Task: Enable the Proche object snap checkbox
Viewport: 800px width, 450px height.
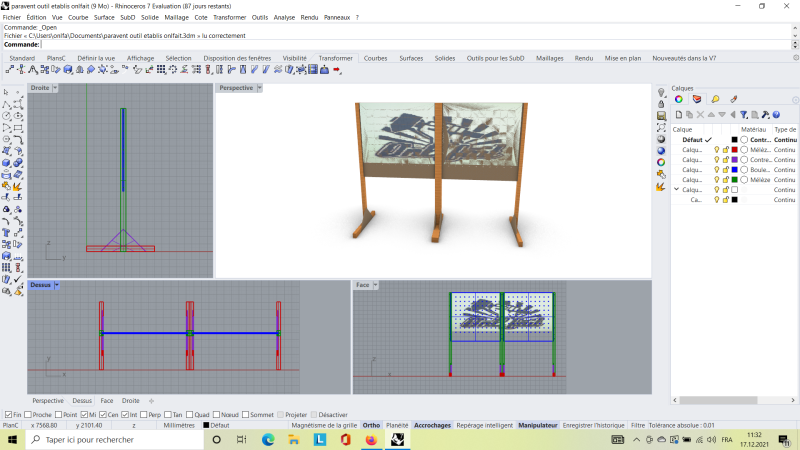Action: tap(29, 414)
